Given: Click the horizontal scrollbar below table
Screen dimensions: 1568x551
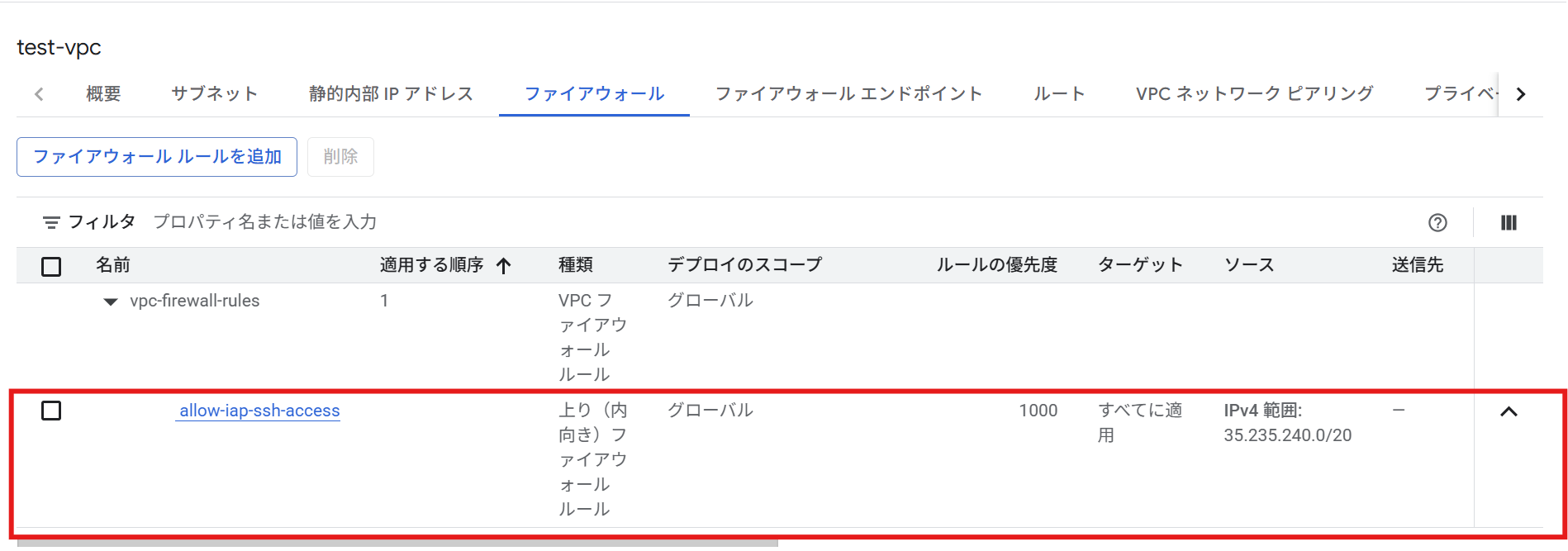Looking at the screenshot, I should tap(397, 544).
